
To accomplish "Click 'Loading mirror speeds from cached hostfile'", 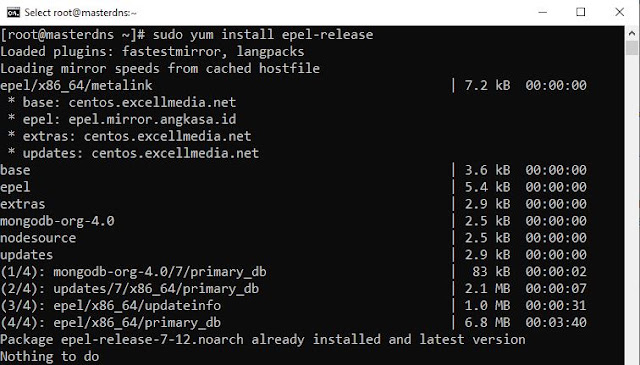I will click(160, 69).
